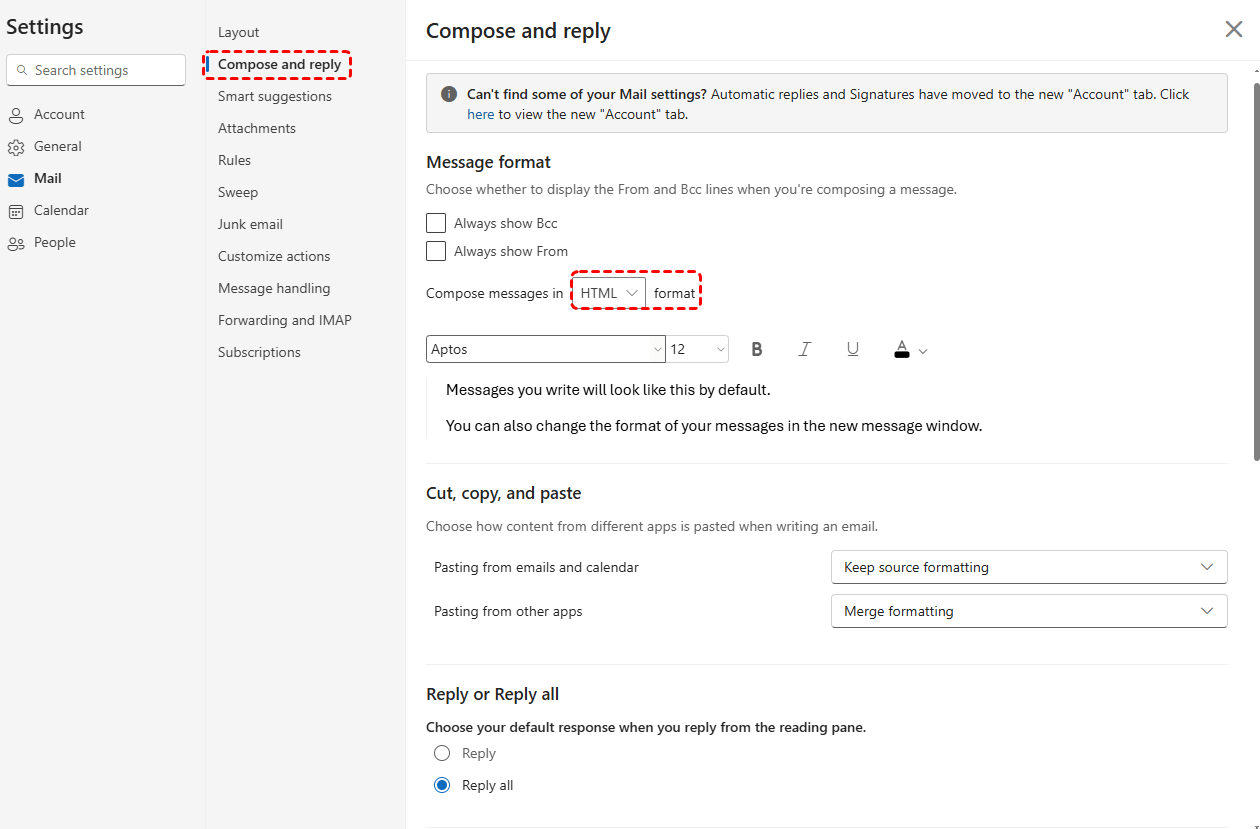Open the HTML message format dropdown
The image size is (1260, 829).
pos(609,293)
